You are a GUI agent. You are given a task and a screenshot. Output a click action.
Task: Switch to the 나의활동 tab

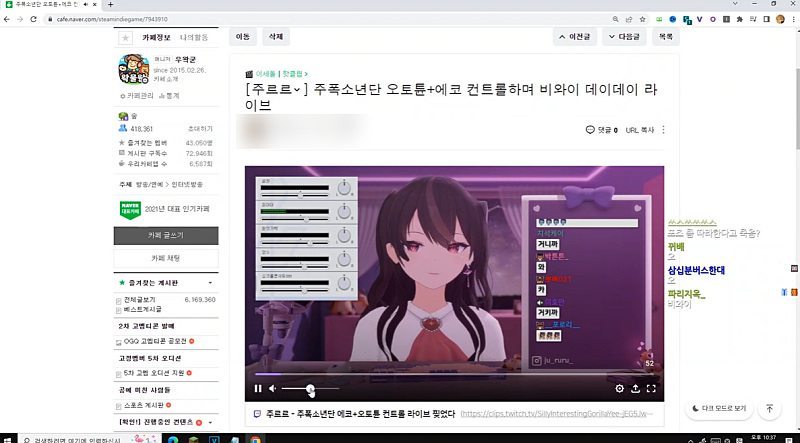(x=194, y=38)
